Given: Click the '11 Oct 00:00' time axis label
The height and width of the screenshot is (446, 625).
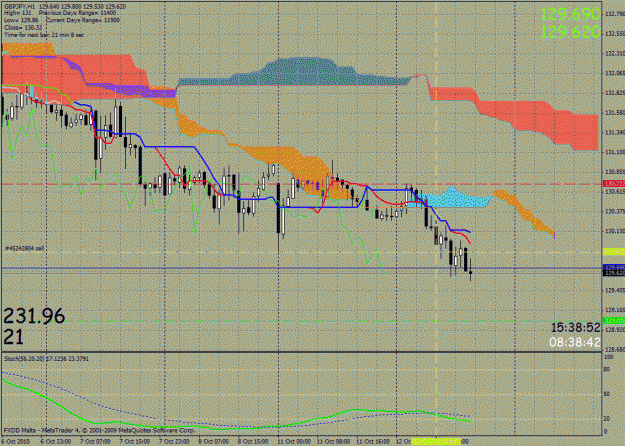Looking at the screenshot, I should pos(294,442).
